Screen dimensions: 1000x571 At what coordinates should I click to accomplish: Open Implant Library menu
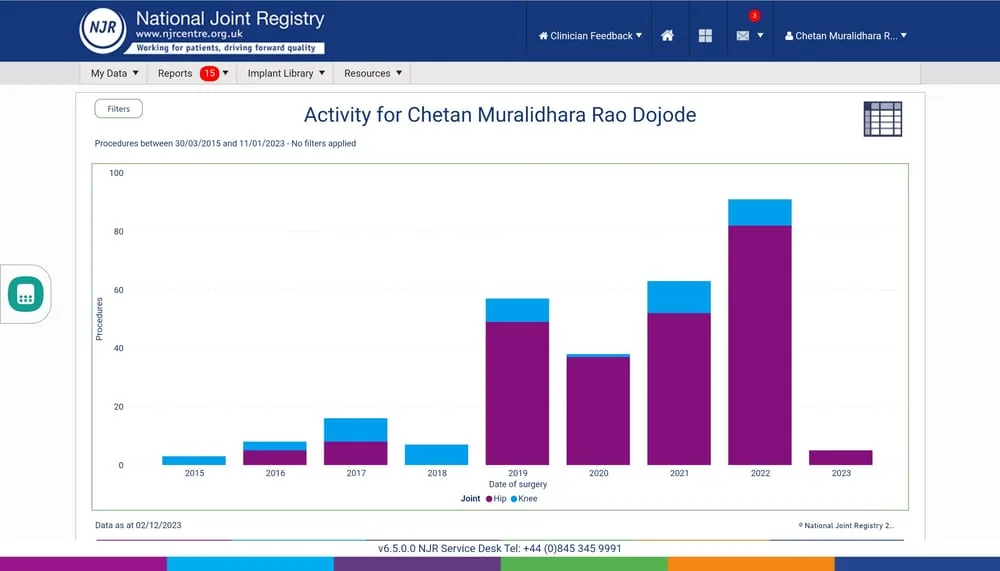pos(286,73)
